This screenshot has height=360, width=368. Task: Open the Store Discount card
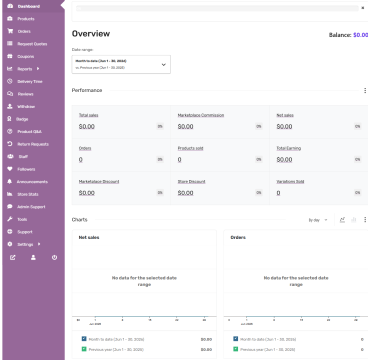[220, 188]
